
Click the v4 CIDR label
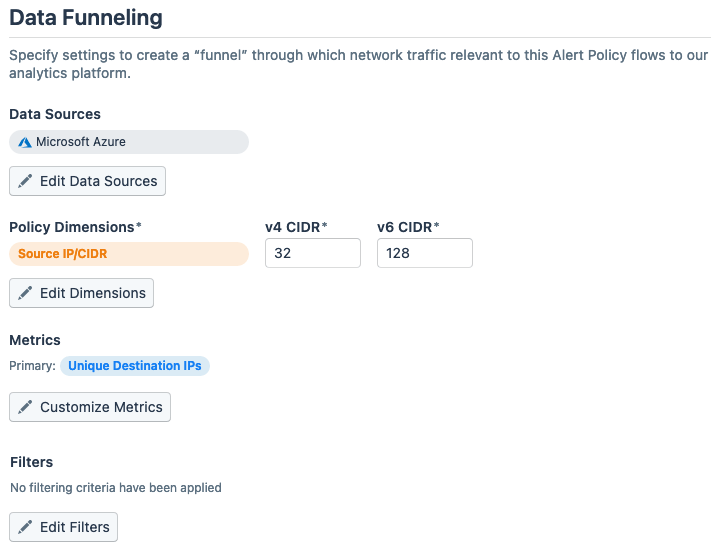pyautogui.click(x=296, y=227)
